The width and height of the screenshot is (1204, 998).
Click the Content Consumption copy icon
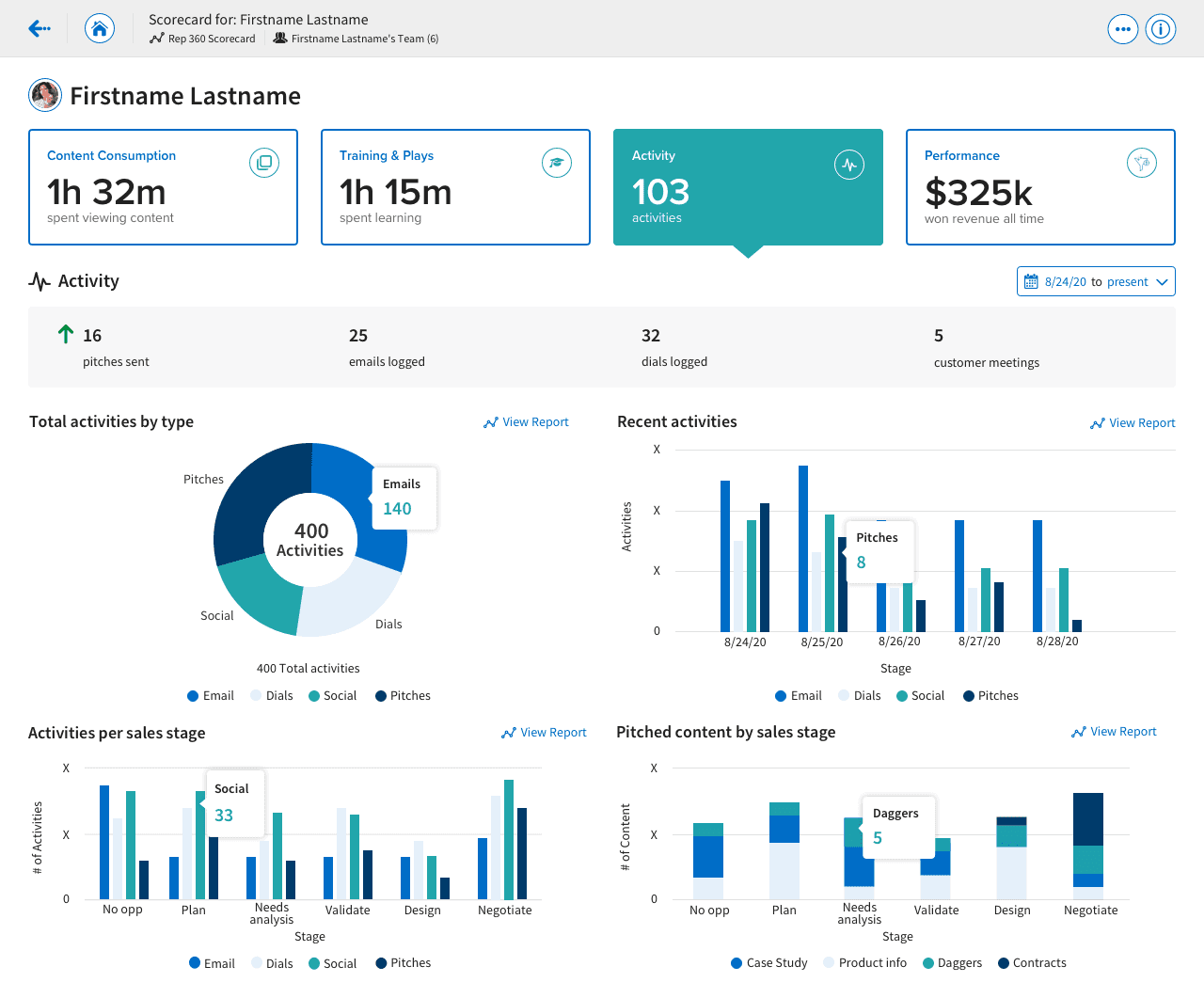[264, 163]
